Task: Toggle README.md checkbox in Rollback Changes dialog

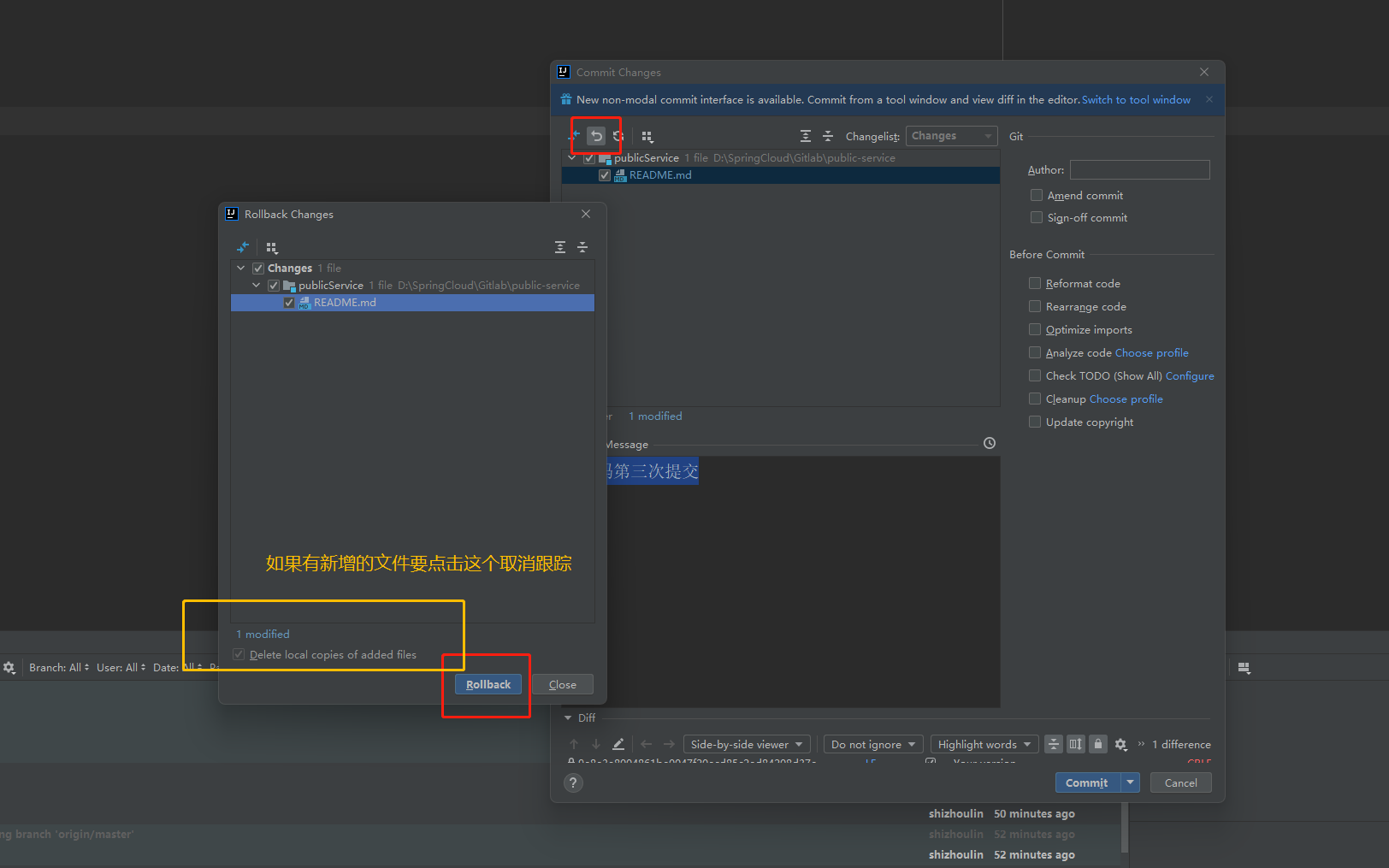Action: 289,303
